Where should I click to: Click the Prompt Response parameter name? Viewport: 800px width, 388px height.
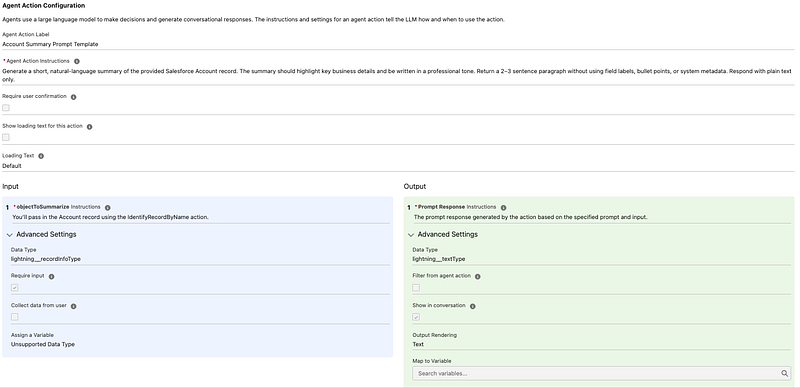(x=441, y=207)
